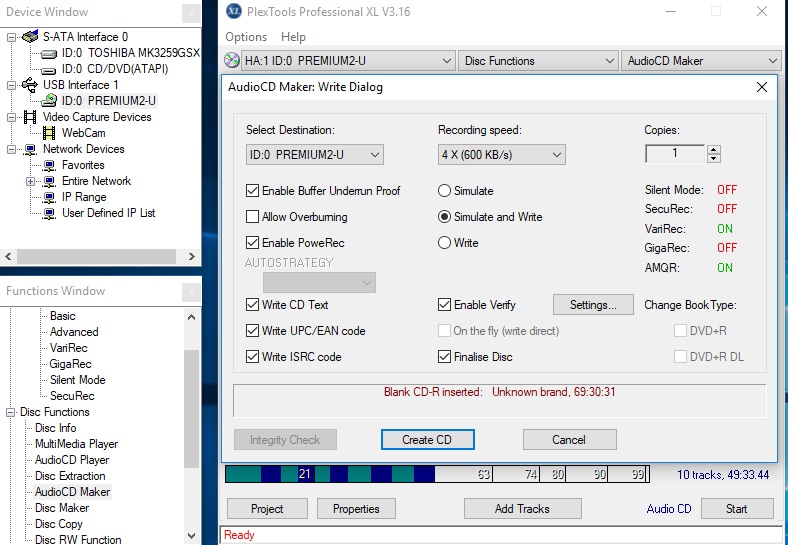Click the Network Devices computer icon

click(x=30, y=149)
